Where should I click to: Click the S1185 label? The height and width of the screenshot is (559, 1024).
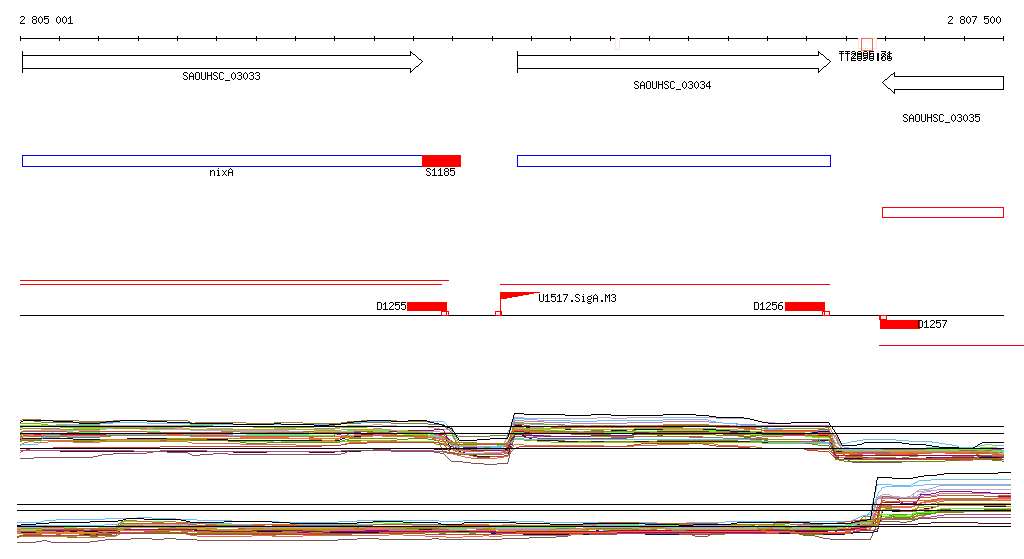pyautogui.click(x=440, y=172)
